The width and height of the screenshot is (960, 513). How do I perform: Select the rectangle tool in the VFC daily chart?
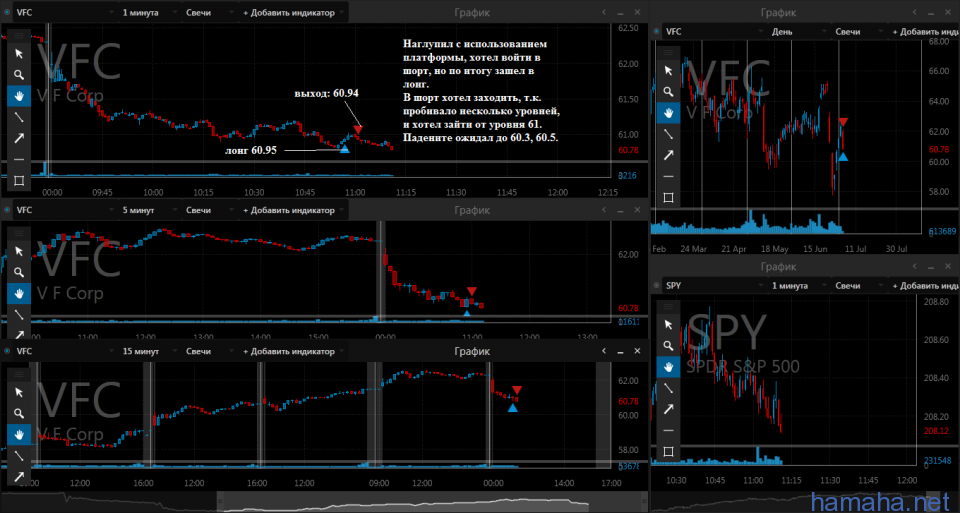pos(668,197)
